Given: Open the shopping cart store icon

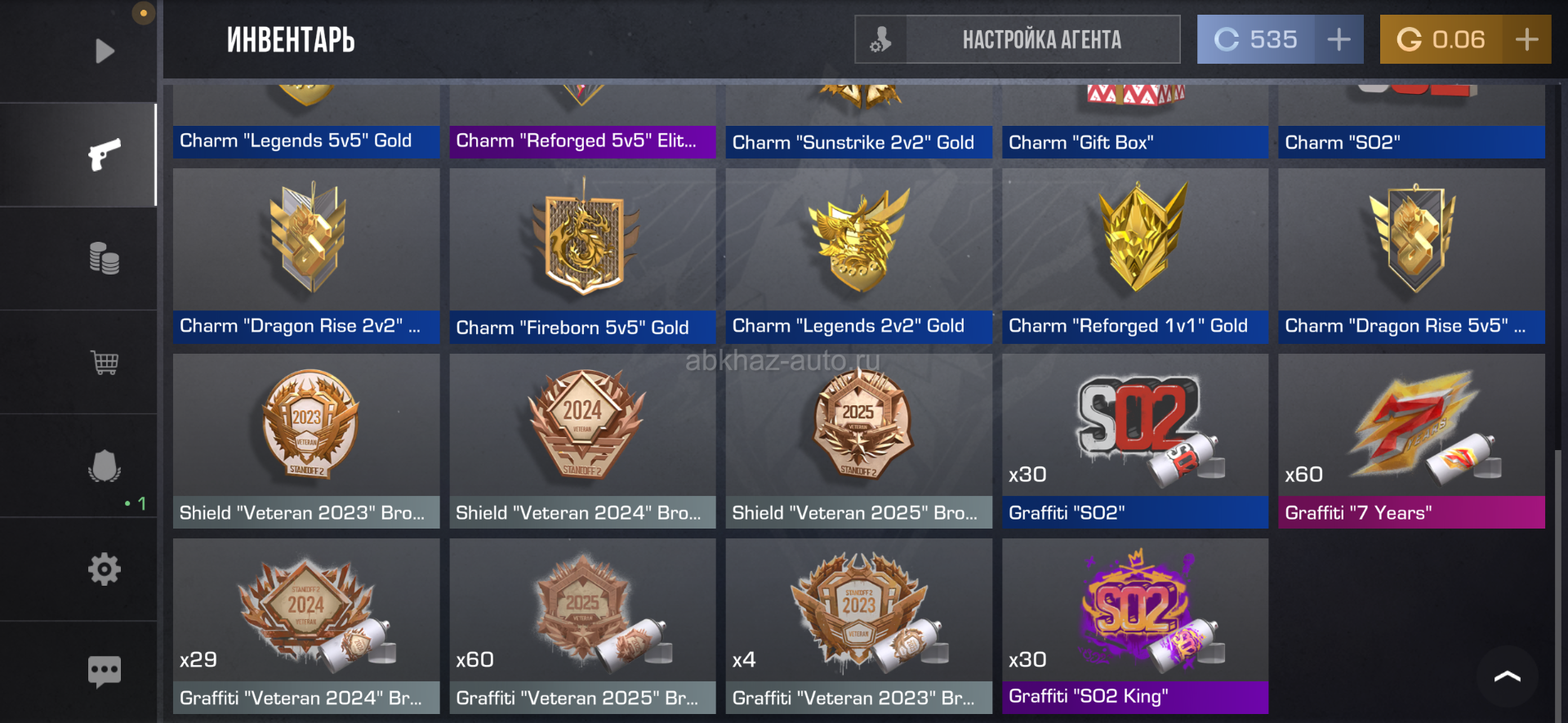Looking at the screenshot, I should pyautogui.click(x=105, y=362).
